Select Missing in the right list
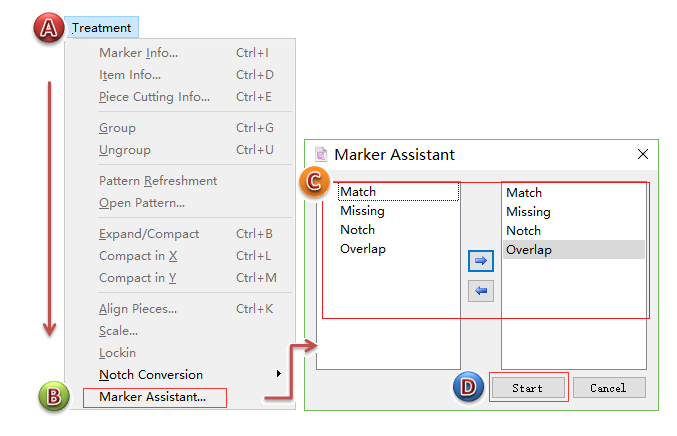 pyautogui.click(x=528, y=212)
